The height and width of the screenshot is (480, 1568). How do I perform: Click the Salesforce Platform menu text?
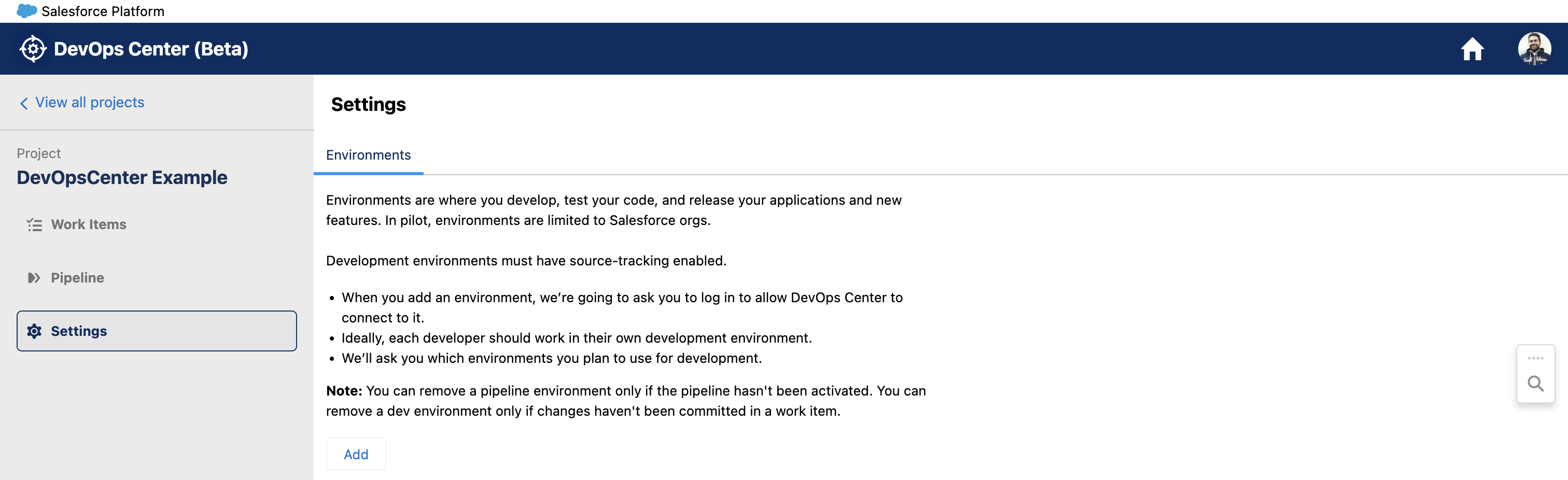pyautogui.click(x=102, y=11)
